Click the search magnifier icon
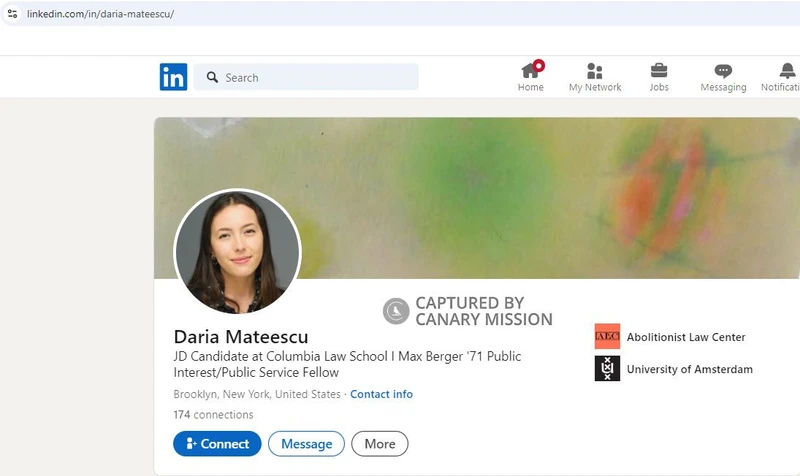This screenshot has width=800, height=476. coord(212,77)
